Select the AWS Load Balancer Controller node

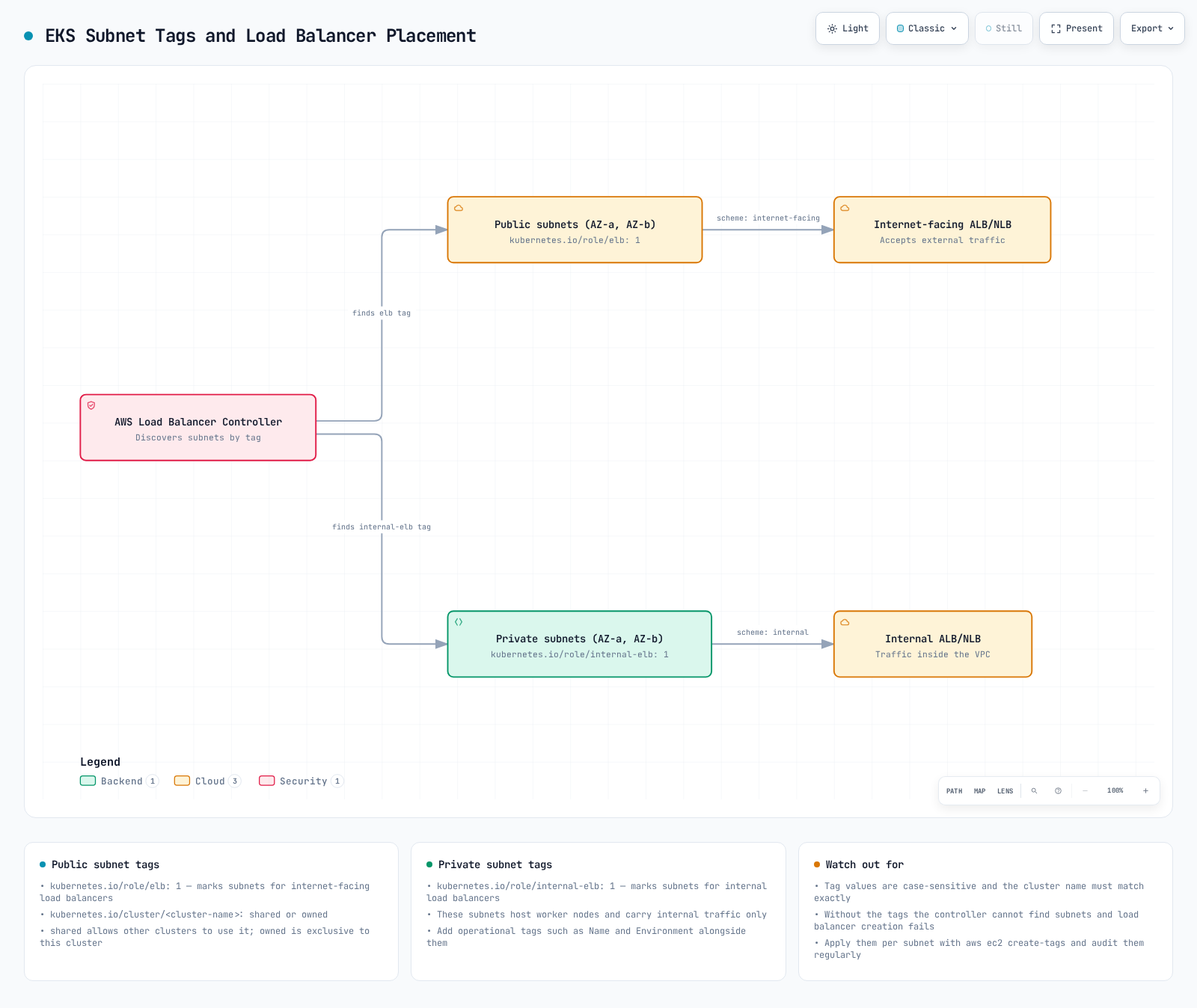[x=198, y=428]
